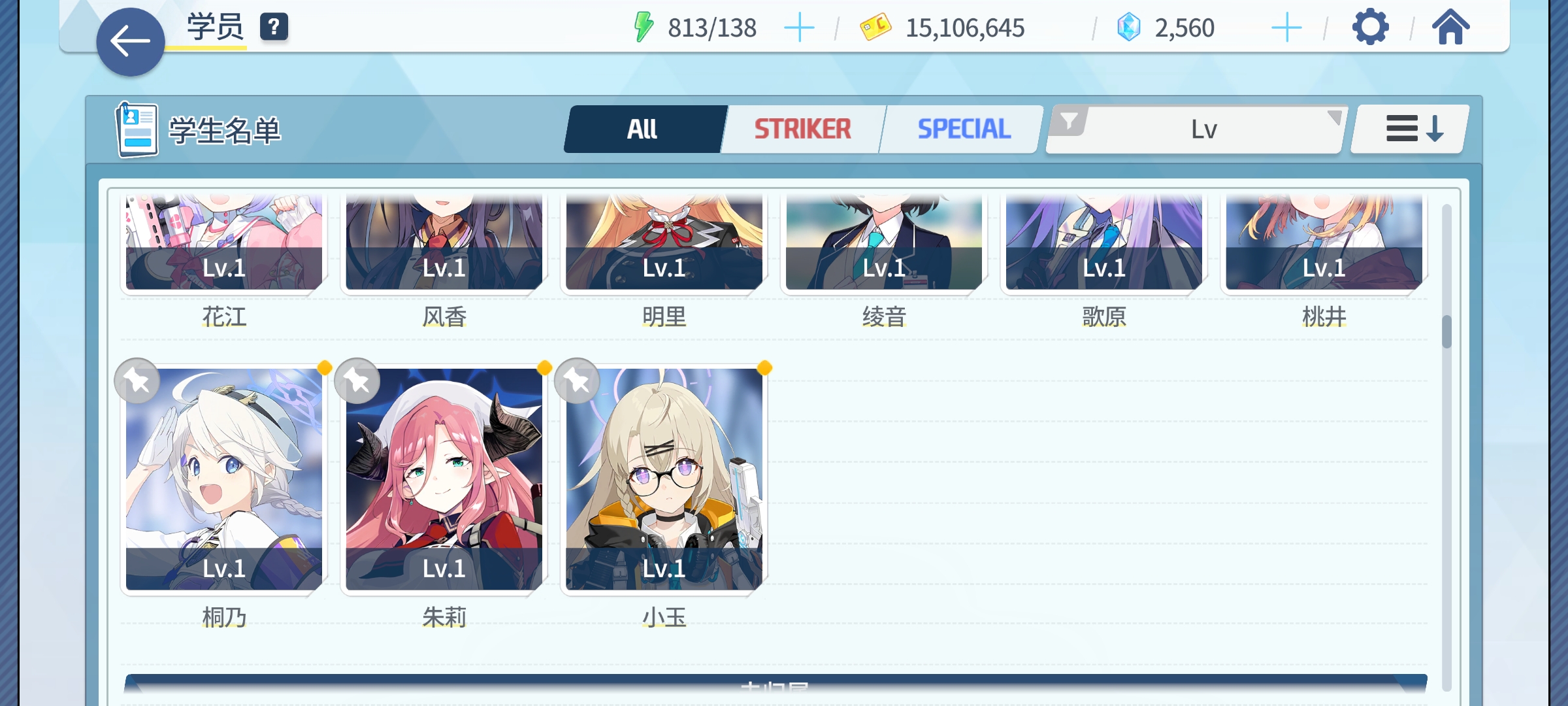Screen dimensions: 1568x706
Task: Return to lobby via home icon
Action: point(1450,27)
